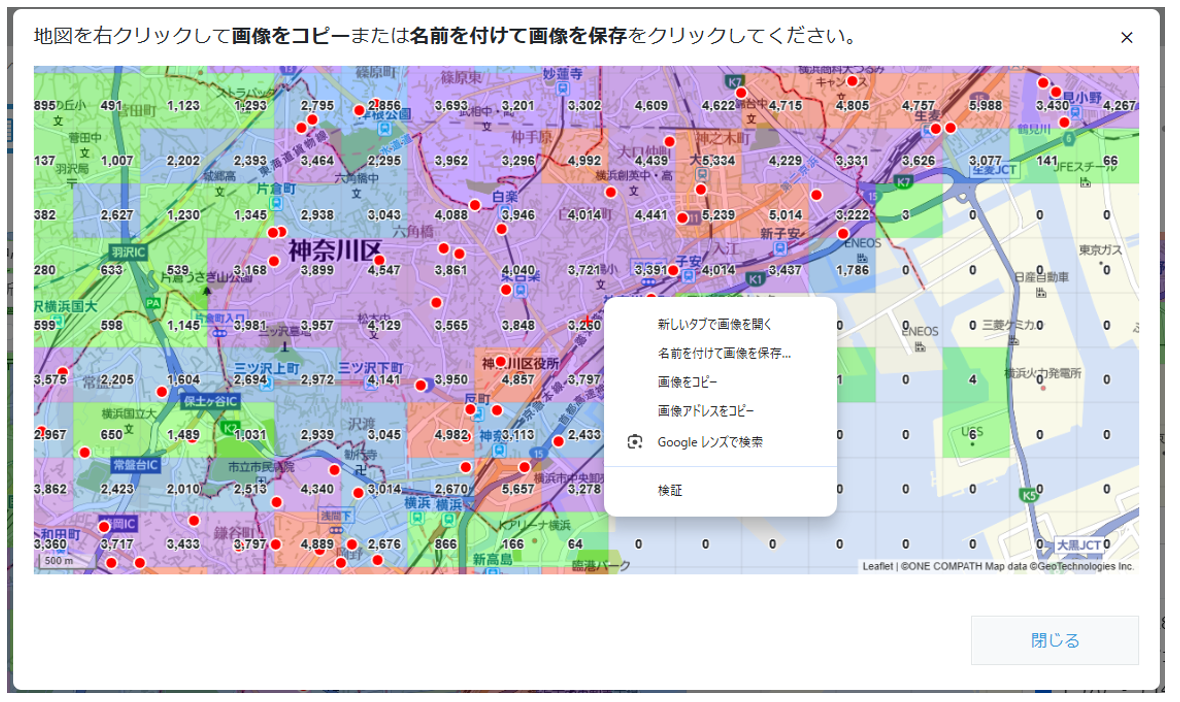Click the 閉じる button

[1054, 640]
